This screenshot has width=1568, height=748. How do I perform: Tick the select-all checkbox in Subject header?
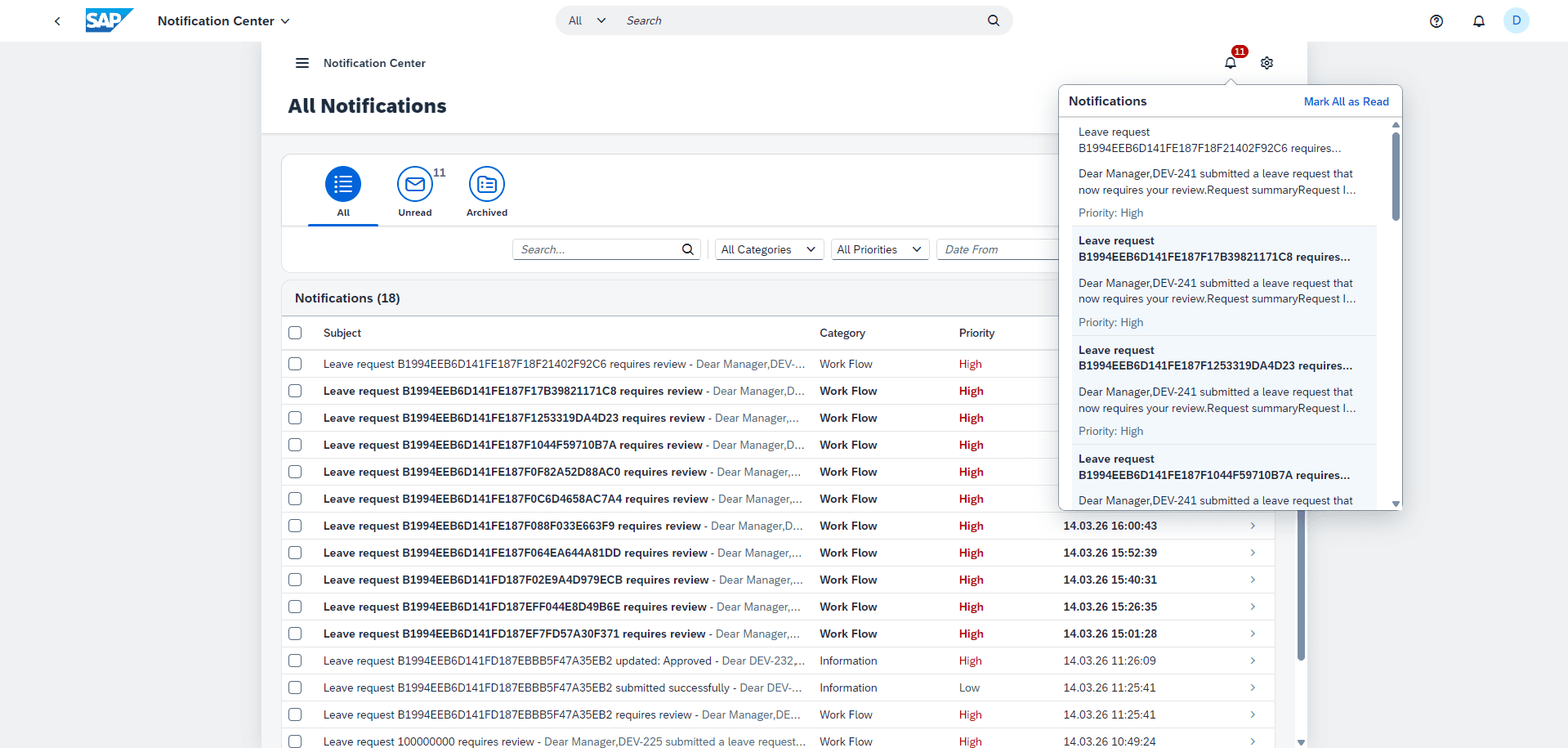(x=295, y=333)
